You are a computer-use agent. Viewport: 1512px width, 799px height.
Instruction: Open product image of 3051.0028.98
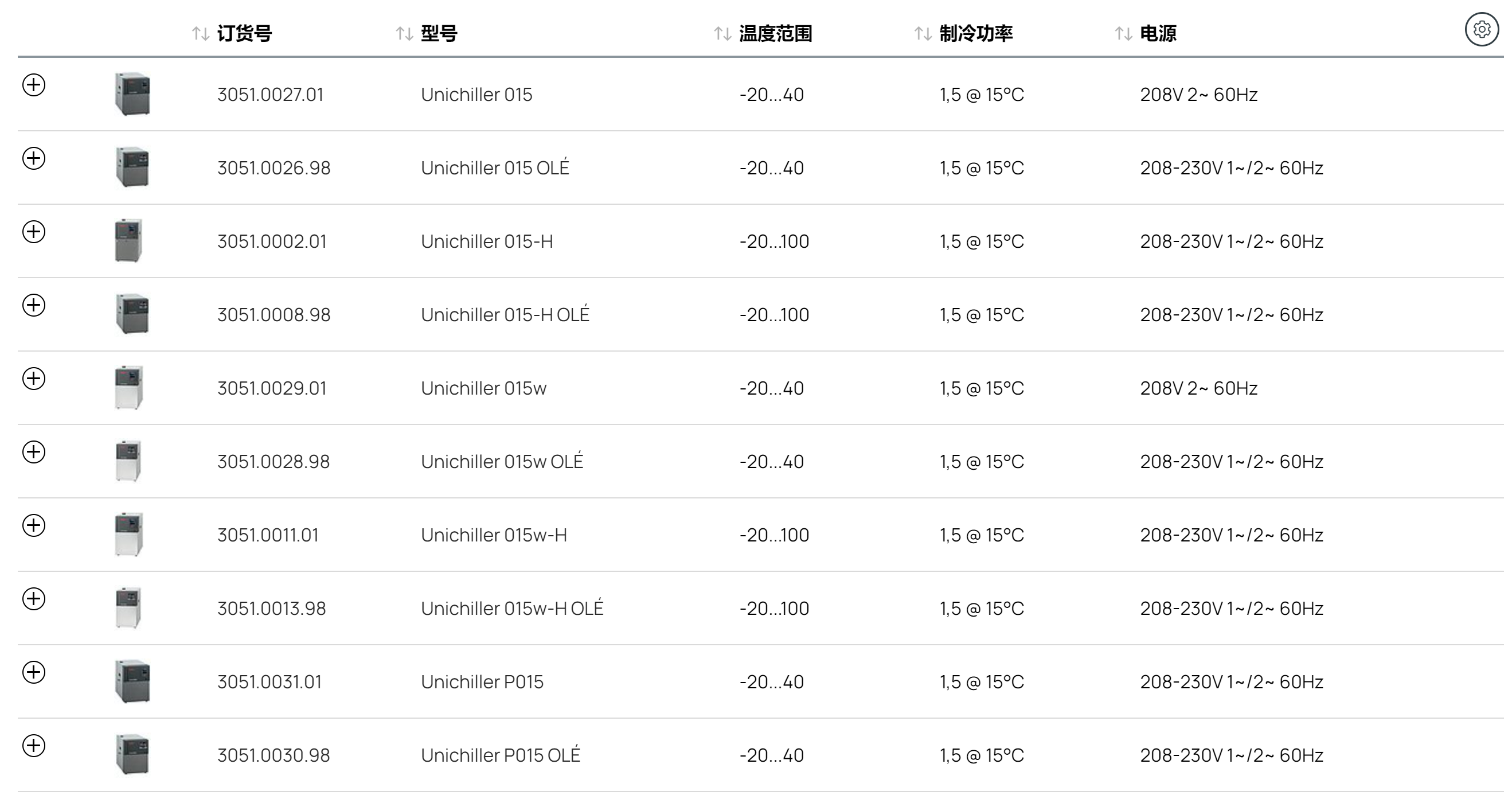tap(128, 461)
